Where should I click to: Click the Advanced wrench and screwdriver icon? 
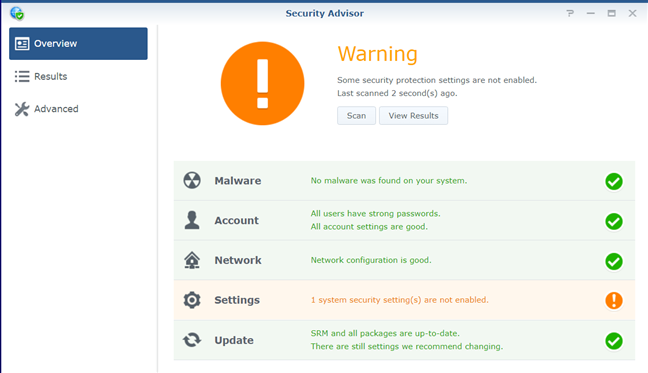pos(22,109)
